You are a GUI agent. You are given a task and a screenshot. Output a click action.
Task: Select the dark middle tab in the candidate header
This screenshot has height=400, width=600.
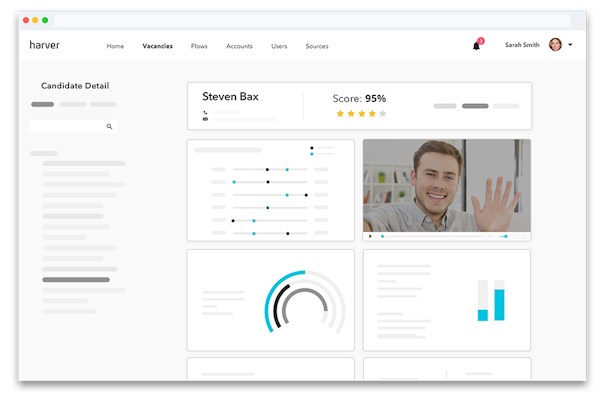(475, 106)
